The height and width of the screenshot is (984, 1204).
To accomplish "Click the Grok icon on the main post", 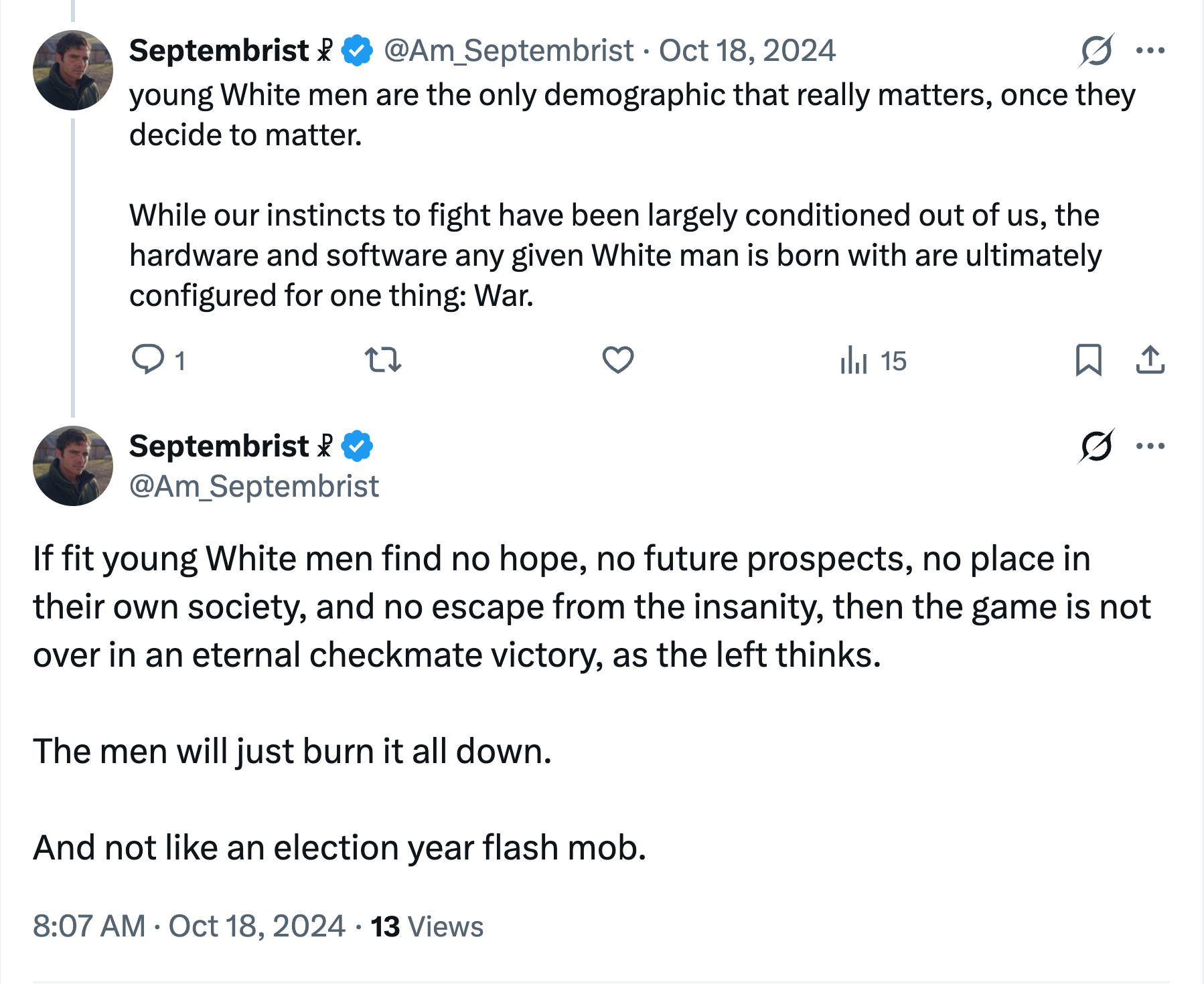I will (1096, 446).
